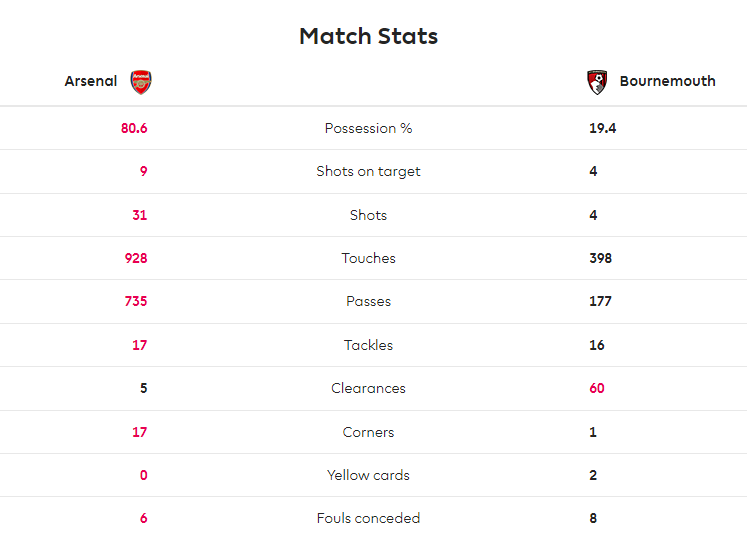Image resolution: width=747 pixels, height=548 pixels.
Task: Click the Fouls conceded stat label
Action: click(x=368, y=518)
